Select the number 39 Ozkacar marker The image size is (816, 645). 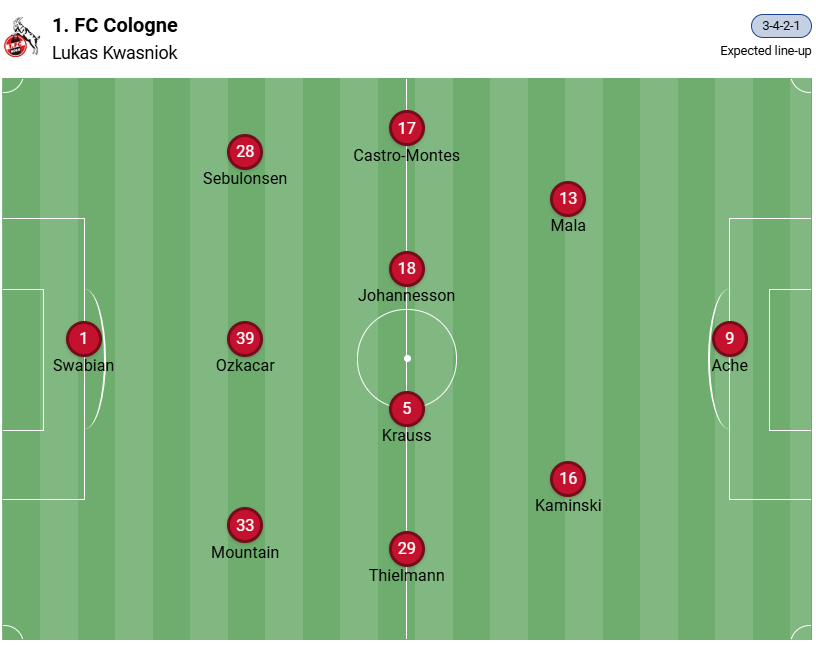click(245, 339)
